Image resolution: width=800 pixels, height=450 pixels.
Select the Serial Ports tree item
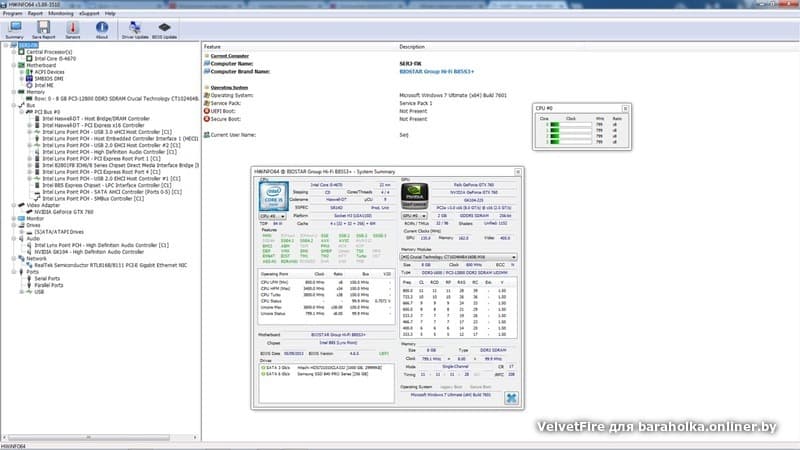click(x=47, y=279)
